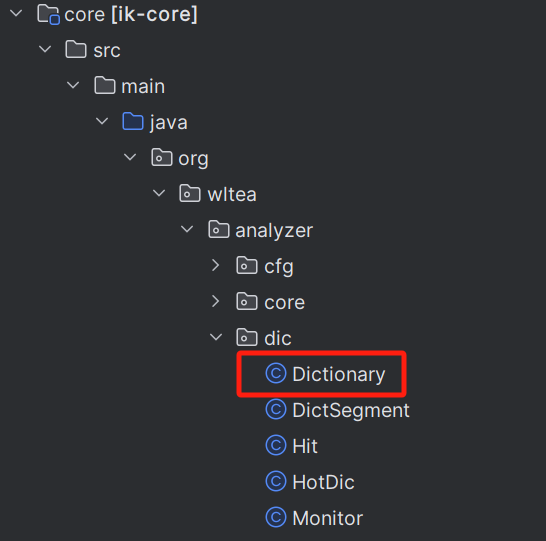Click the Dictionary class icon
Image resolution: width=546 pixels, height=541 pixels.
pyautogui.click(x=276, y=374)
